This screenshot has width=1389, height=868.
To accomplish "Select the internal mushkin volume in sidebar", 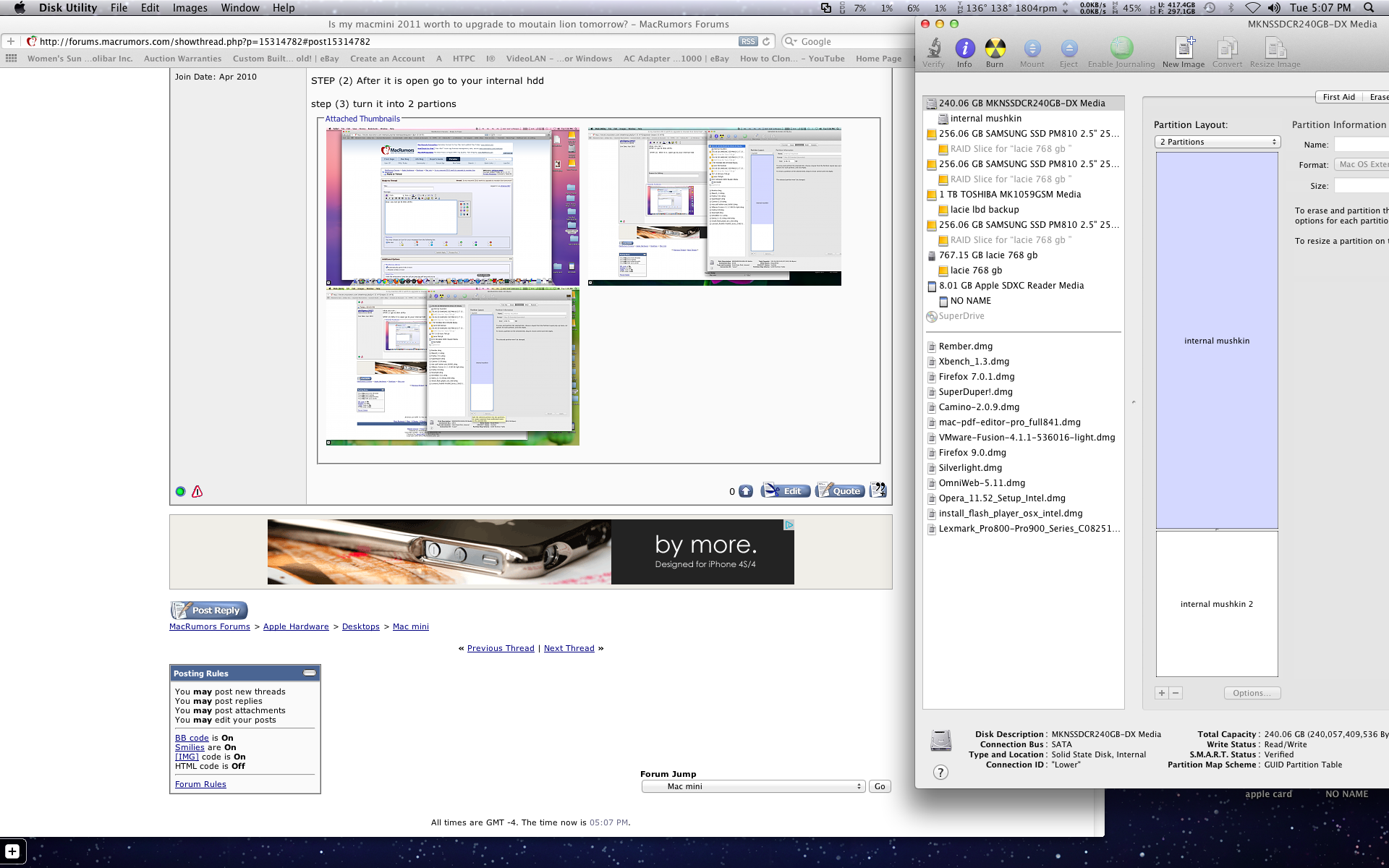I will [1024, 118].
